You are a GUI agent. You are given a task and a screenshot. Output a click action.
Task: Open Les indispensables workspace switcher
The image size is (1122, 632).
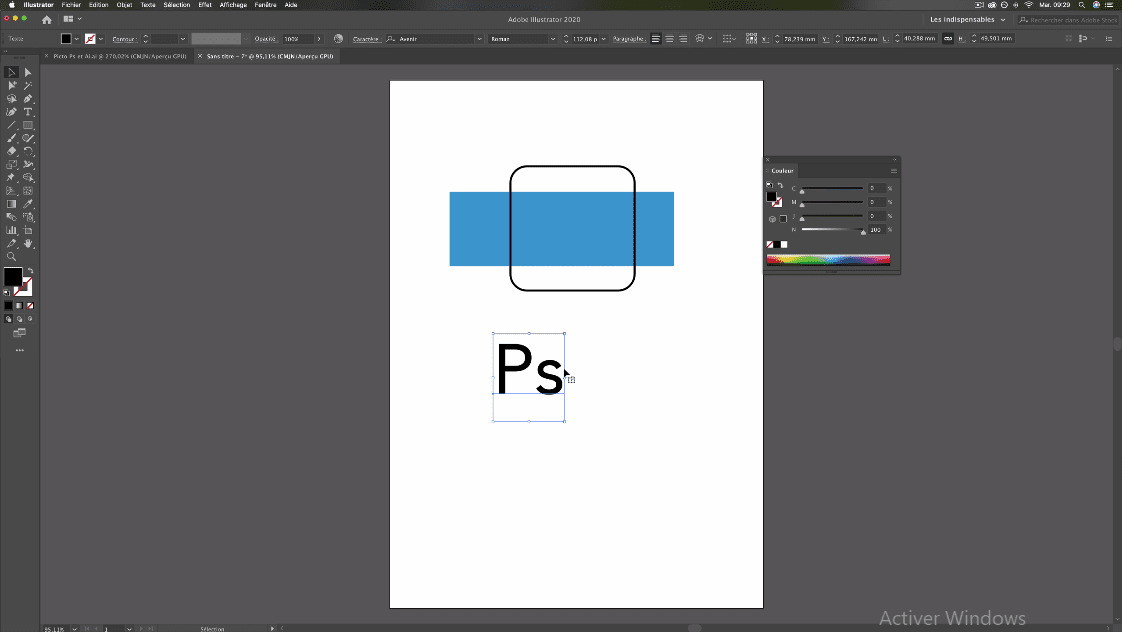click(x=967, y=19)
